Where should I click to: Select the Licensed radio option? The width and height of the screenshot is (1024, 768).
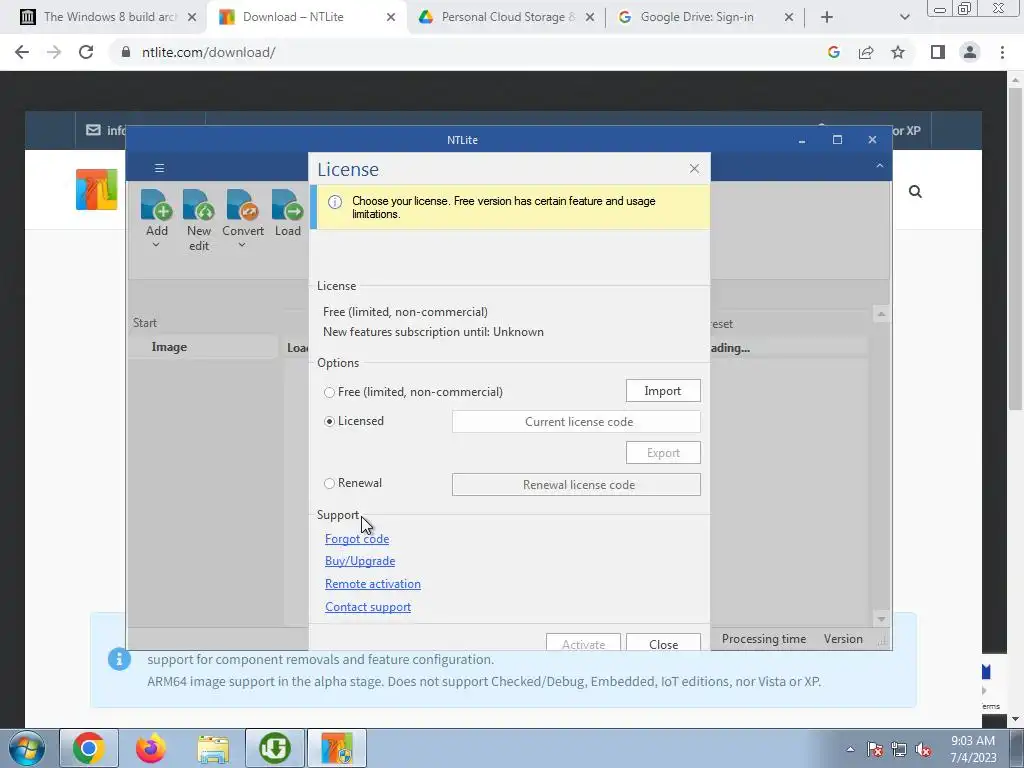pyautogui.click(x=329, y=421)
